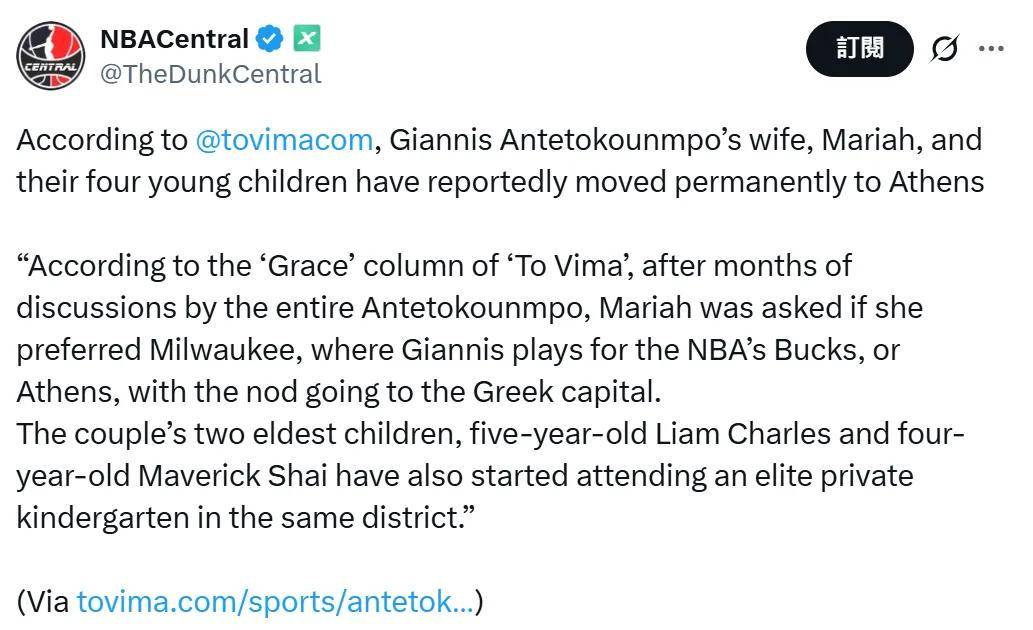Open the @tovimacom mention link
This screenshot has width=1033, height=630.
click(x=284, y=139)
